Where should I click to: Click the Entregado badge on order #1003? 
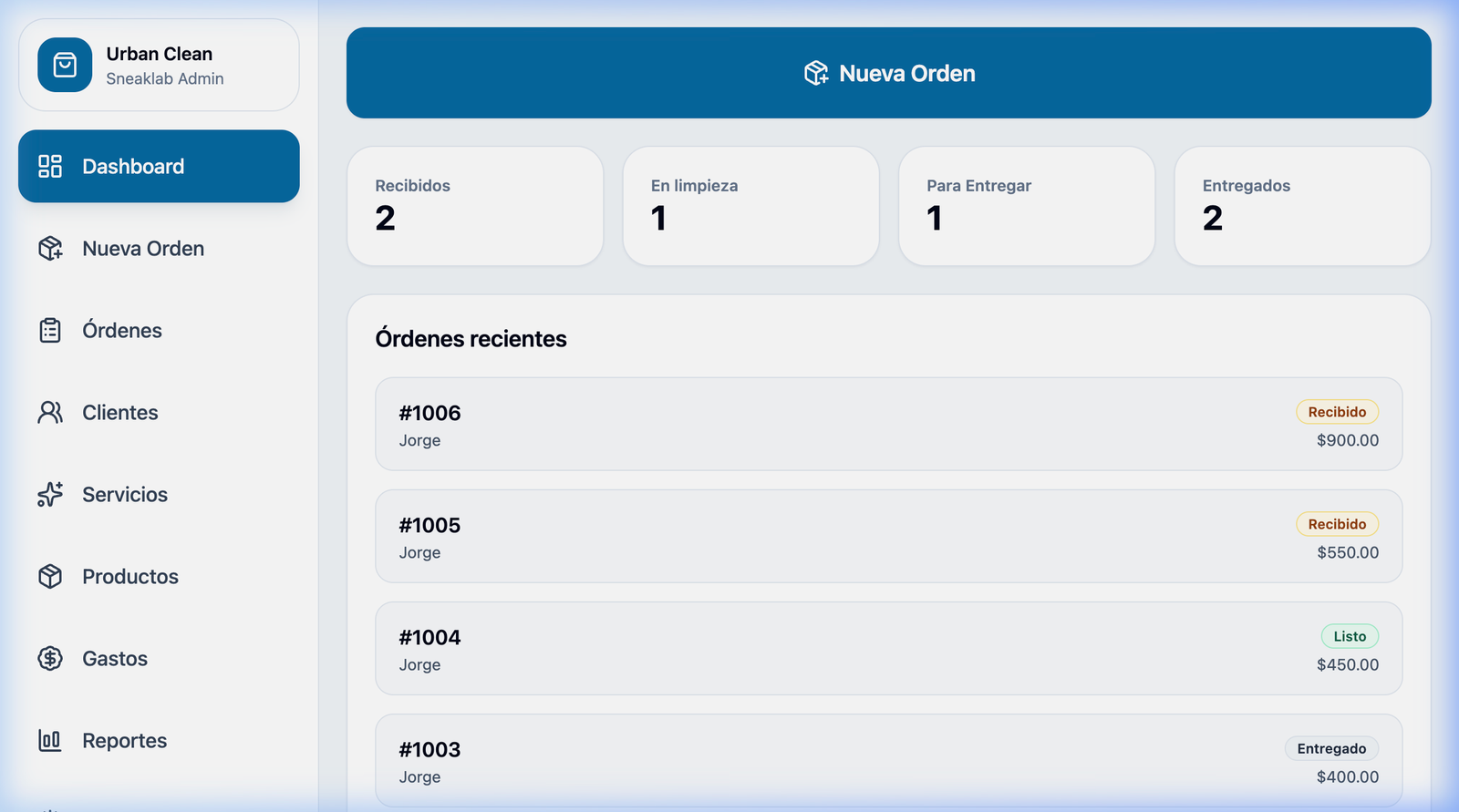[1332, 748]
